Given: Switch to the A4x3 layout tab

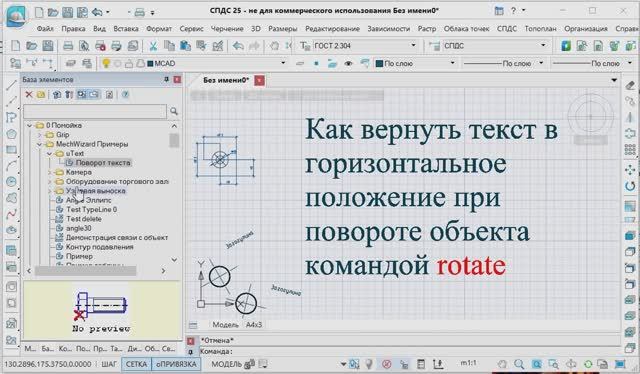Looking at the screenshot, I should (x=253, y=325).
